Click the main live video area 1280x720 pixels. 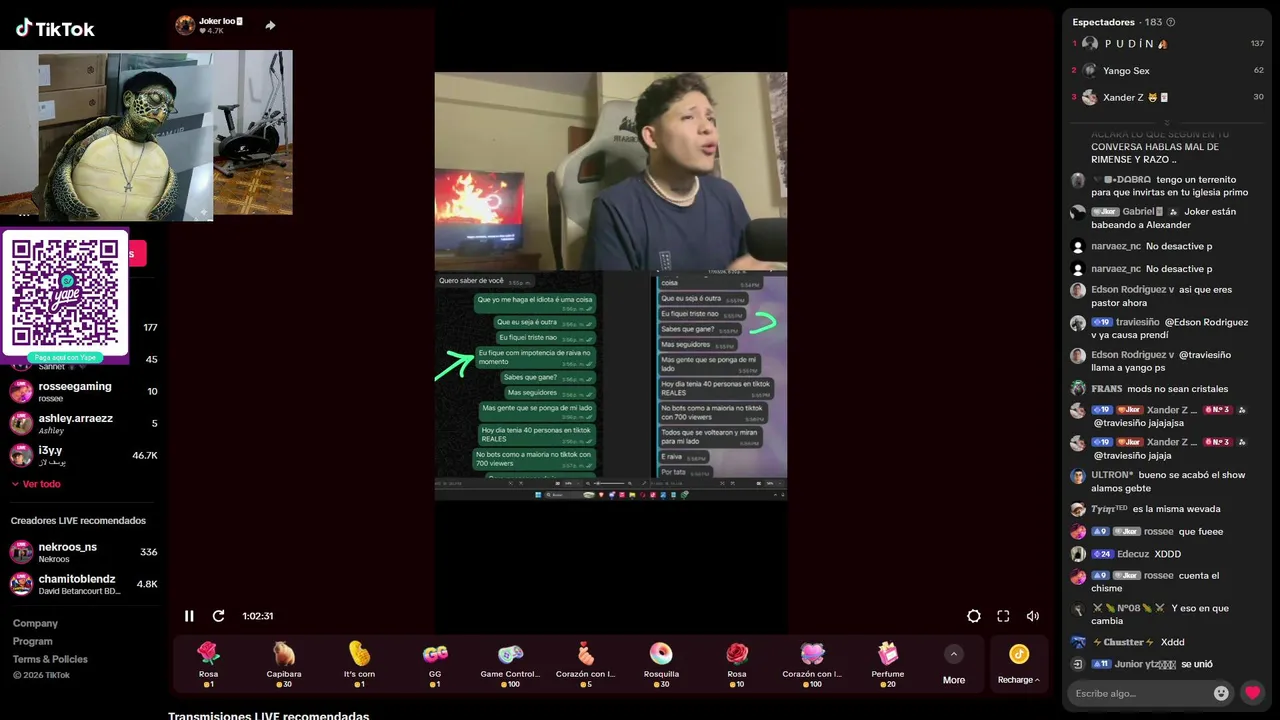coord(610,285)
